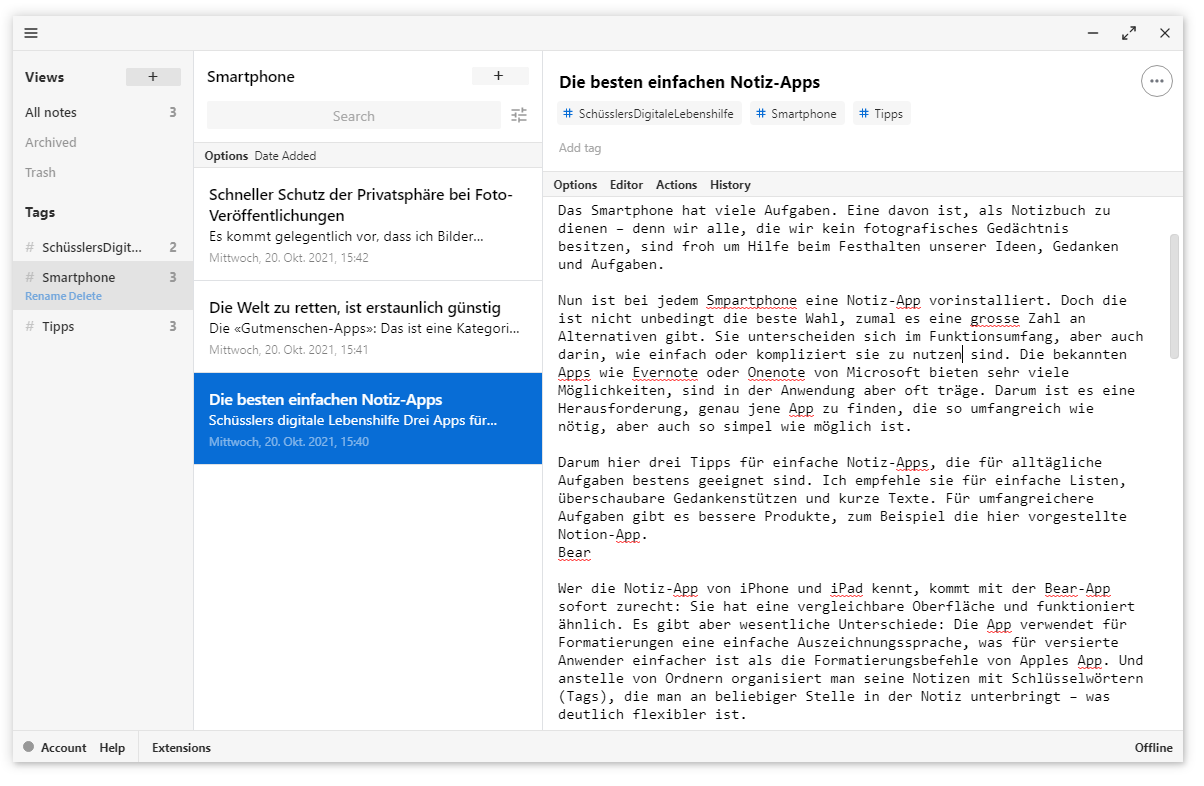This screenshot has width=1204, height=786.
Task: Select note Die besten einfachen Notiz-Apps in list
Action: coord(368,419)
